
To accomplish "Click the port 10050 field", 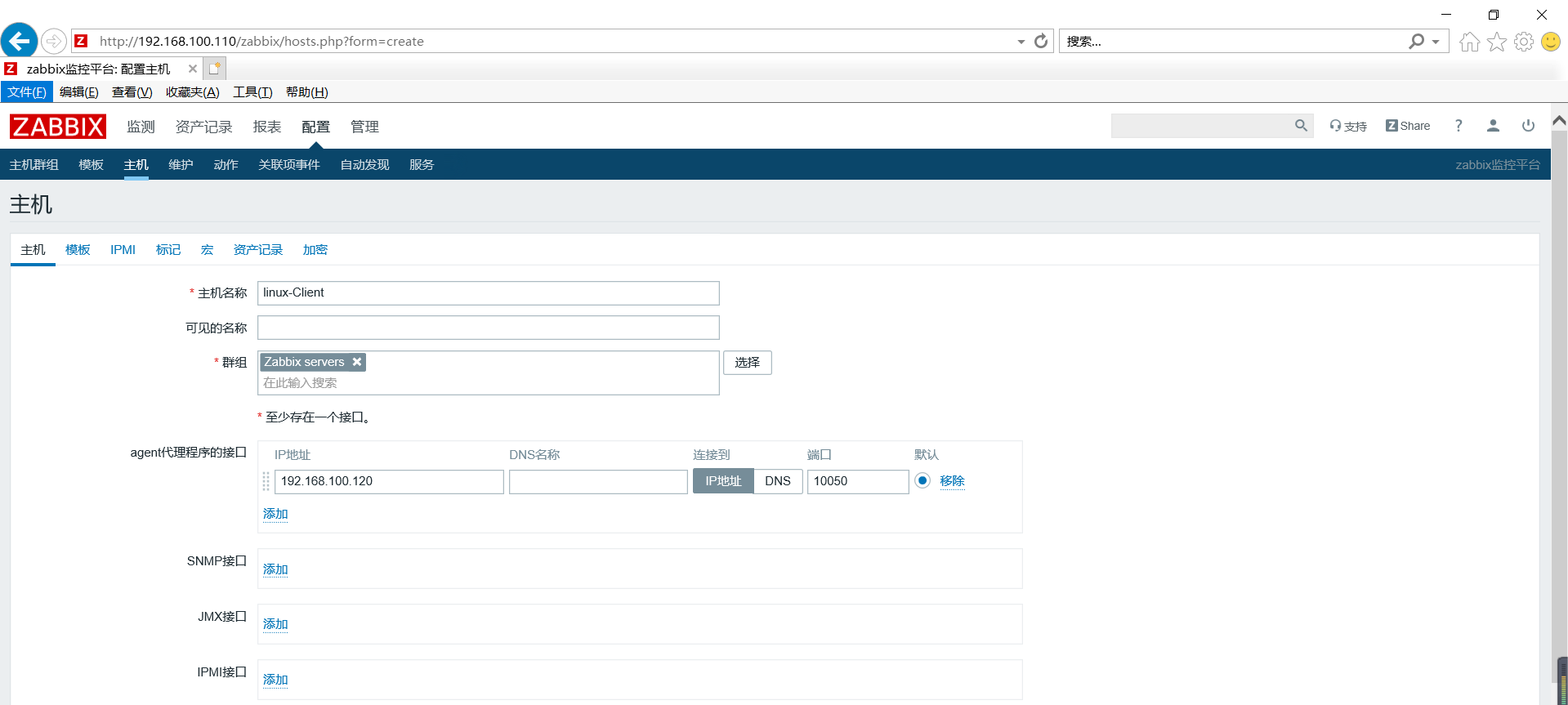I will click(858, 481).
